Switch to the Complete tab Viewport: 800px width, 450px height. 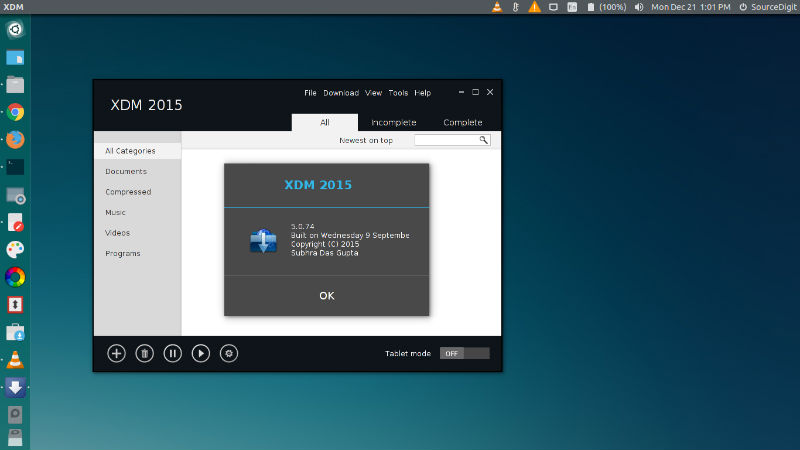(x=463, y=122)
